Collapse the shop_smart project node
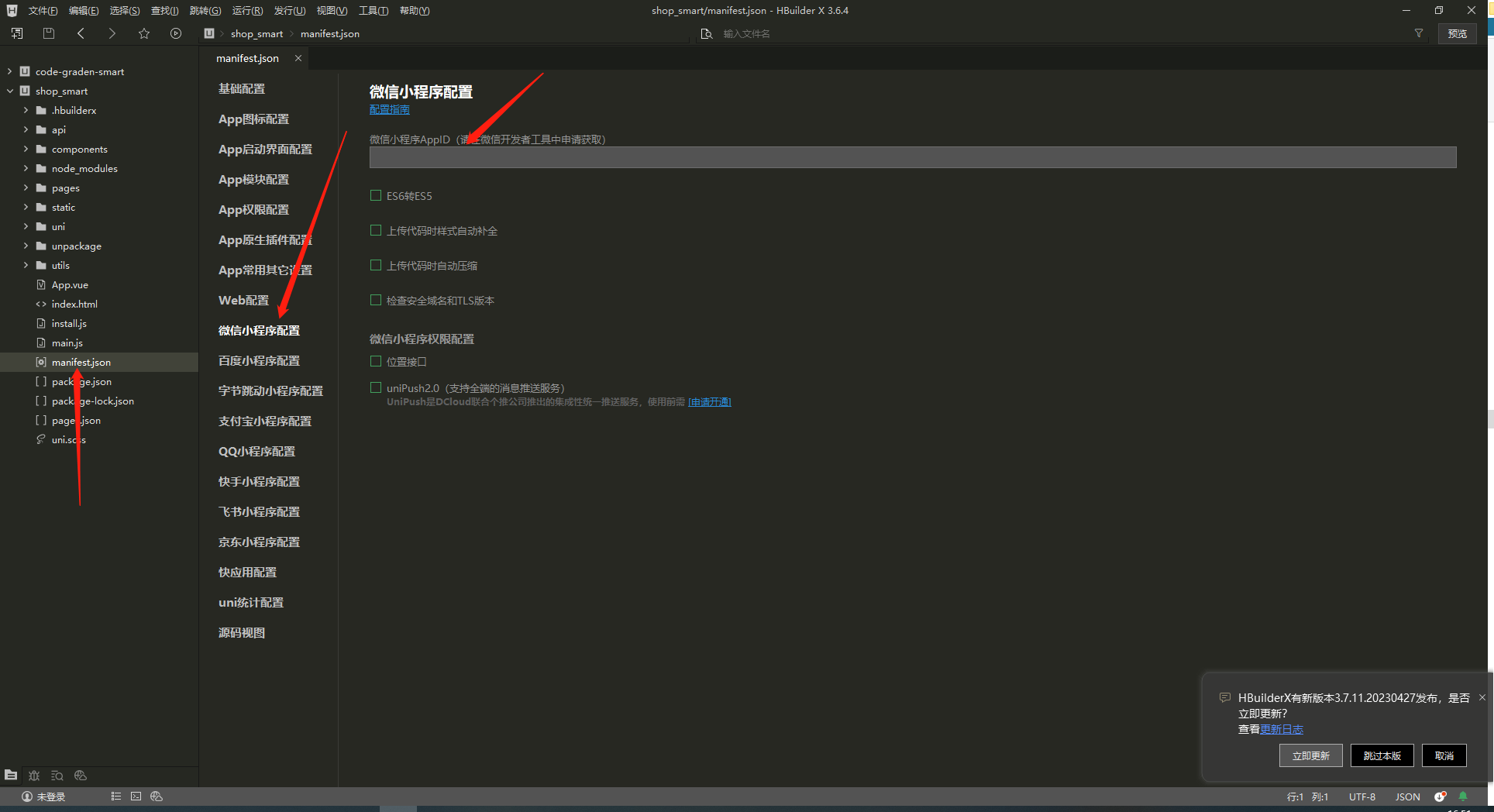Screen dimensions: 1494x812 pos(9,91)
